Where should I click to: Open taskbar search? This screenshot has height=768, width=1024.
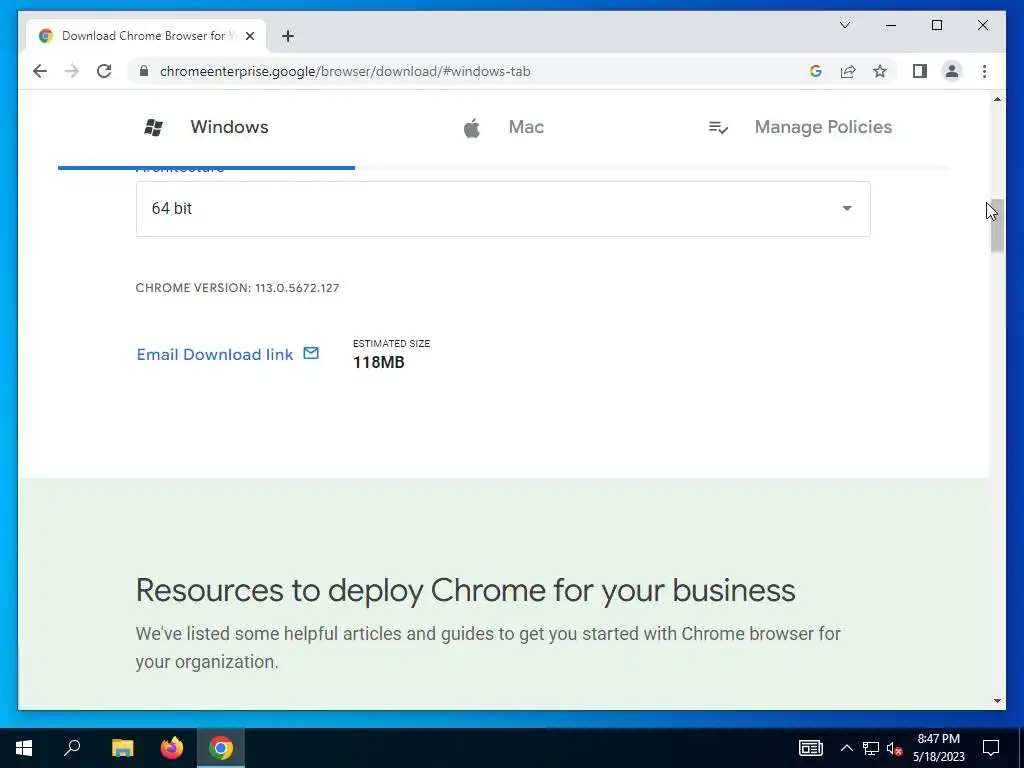pyautogui.click(x=72, y=748)
